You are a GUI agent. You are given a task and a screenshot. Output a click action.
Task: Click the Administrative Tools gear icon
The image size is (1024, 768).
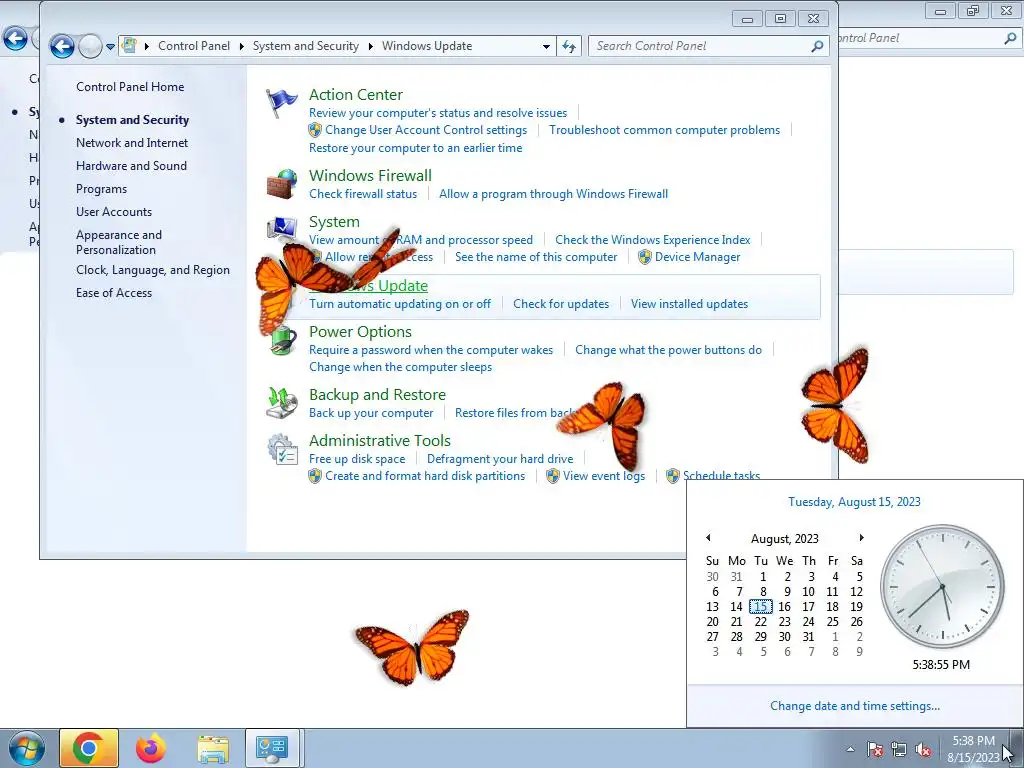(282, 449)
